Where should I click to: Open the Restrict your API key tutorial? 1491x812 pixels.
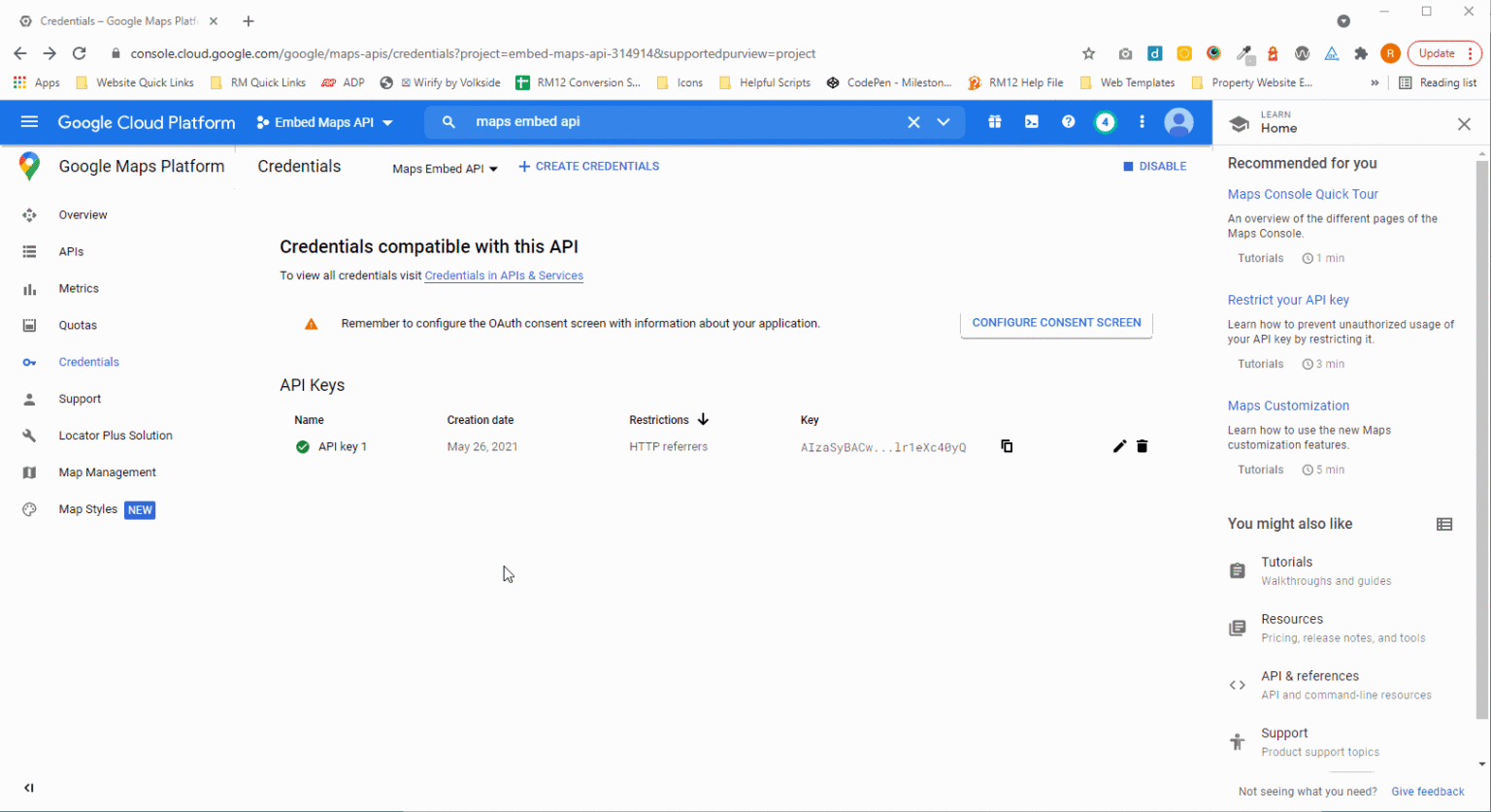[1288, 300]
